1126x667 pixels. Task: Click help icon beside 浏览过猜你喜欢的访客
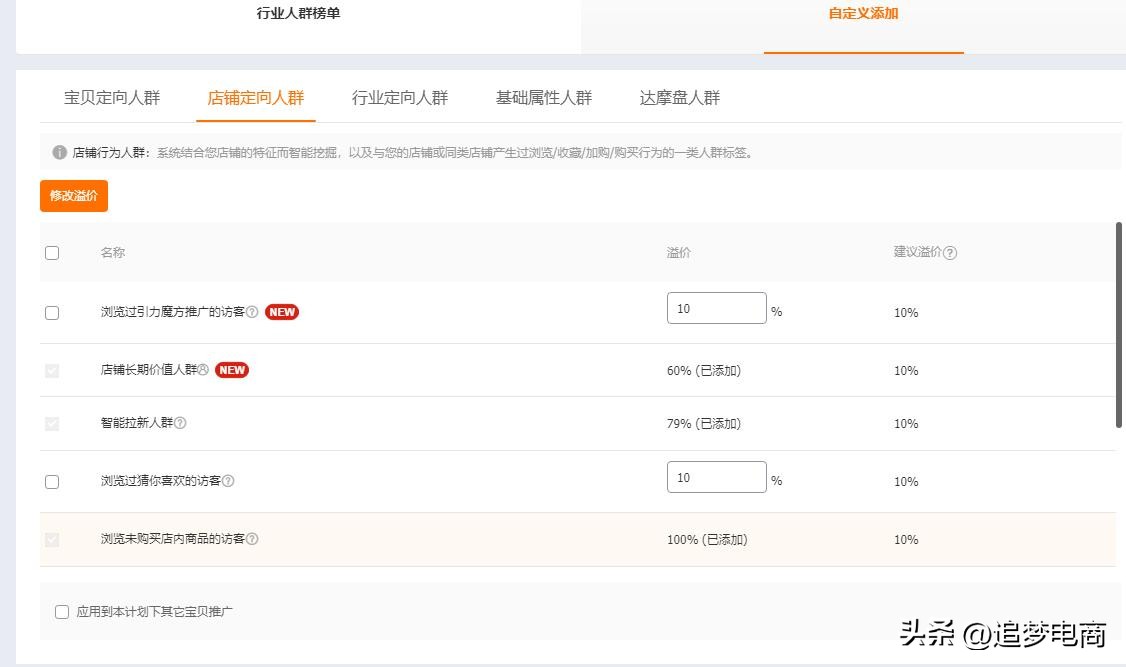[x=228, y=481]
